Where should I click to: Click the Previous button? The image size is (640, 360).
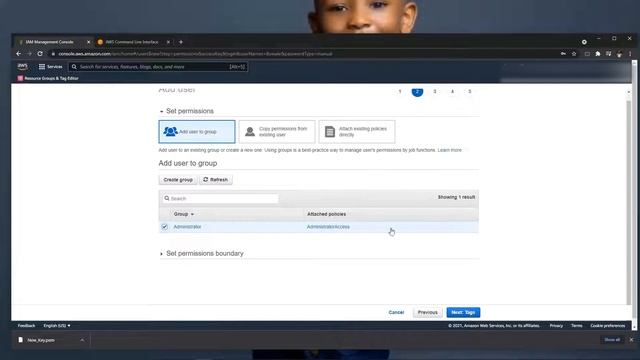[x=427, y=312]
